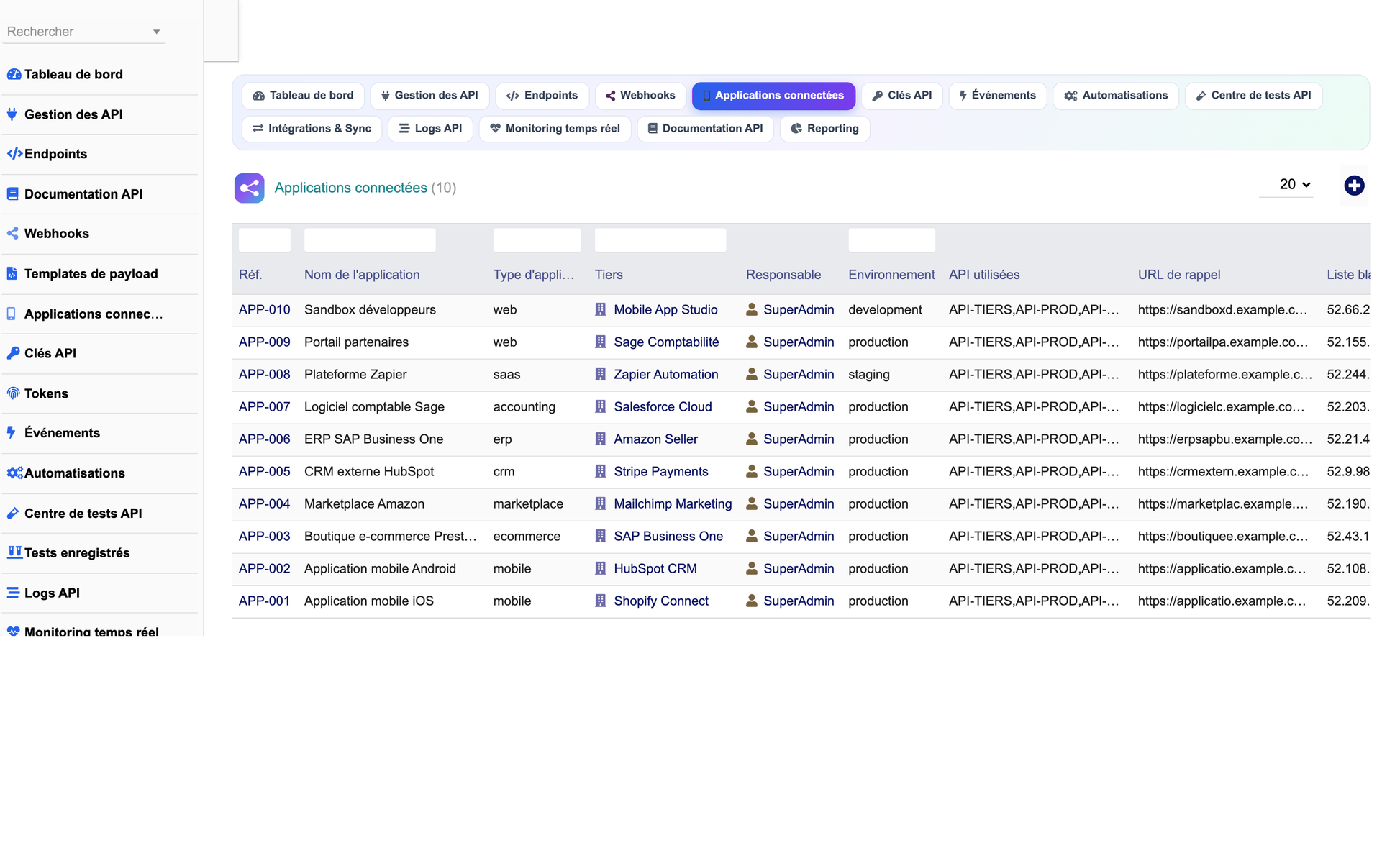Click the Logs API list icon in sidebar

click(x=13, y=593)
